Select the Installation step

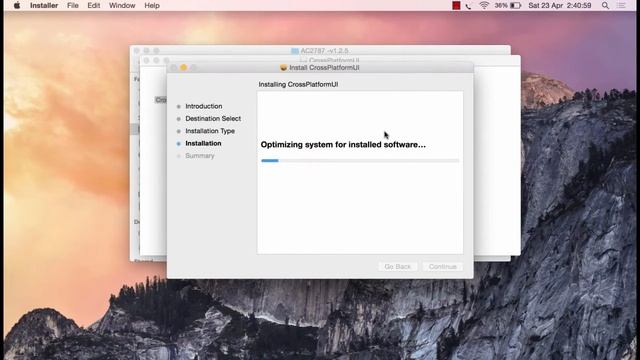tap(203, 143)
